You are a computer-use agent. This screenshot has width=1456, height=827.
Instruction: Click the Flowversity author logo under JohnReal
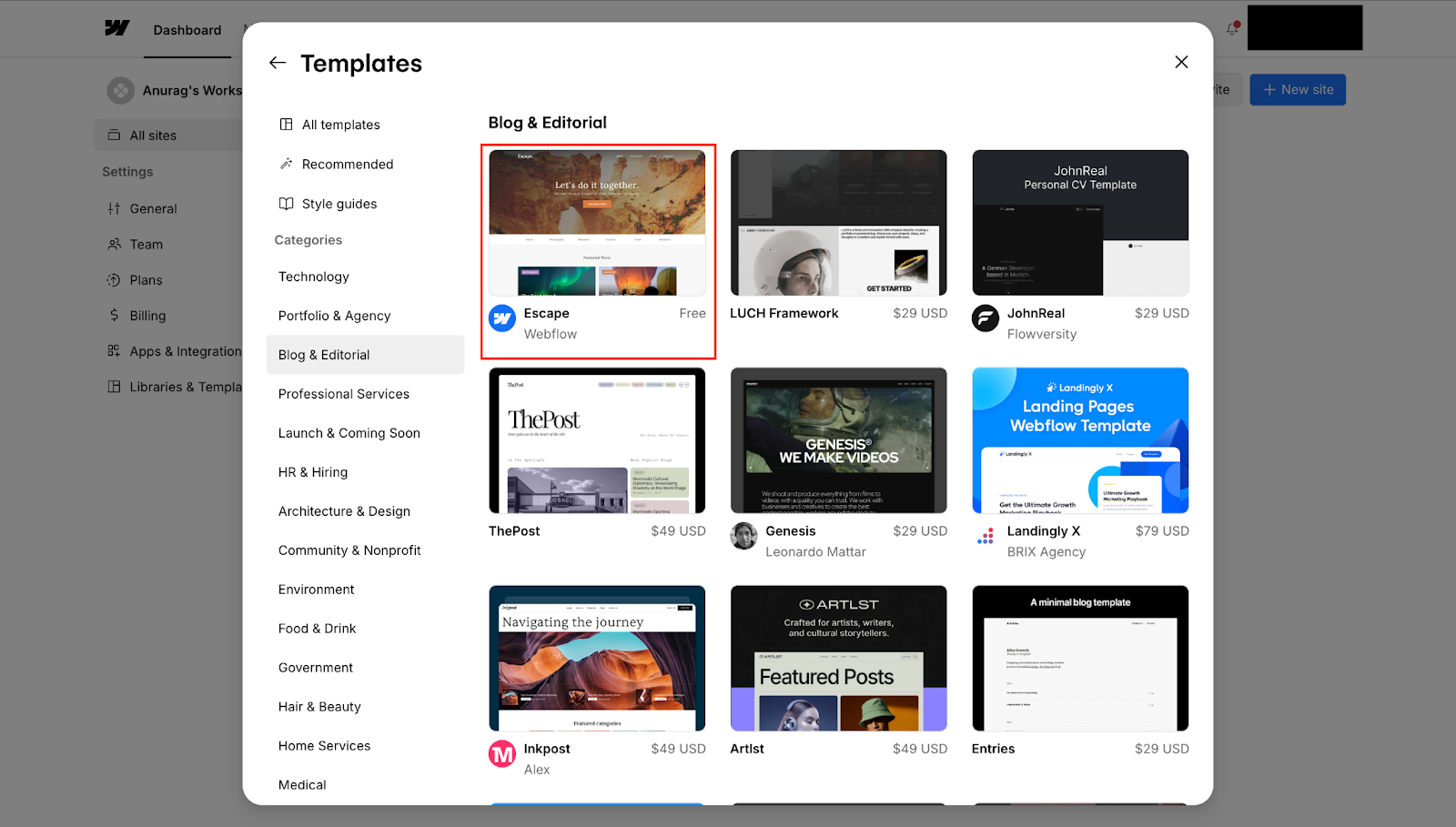986,318
